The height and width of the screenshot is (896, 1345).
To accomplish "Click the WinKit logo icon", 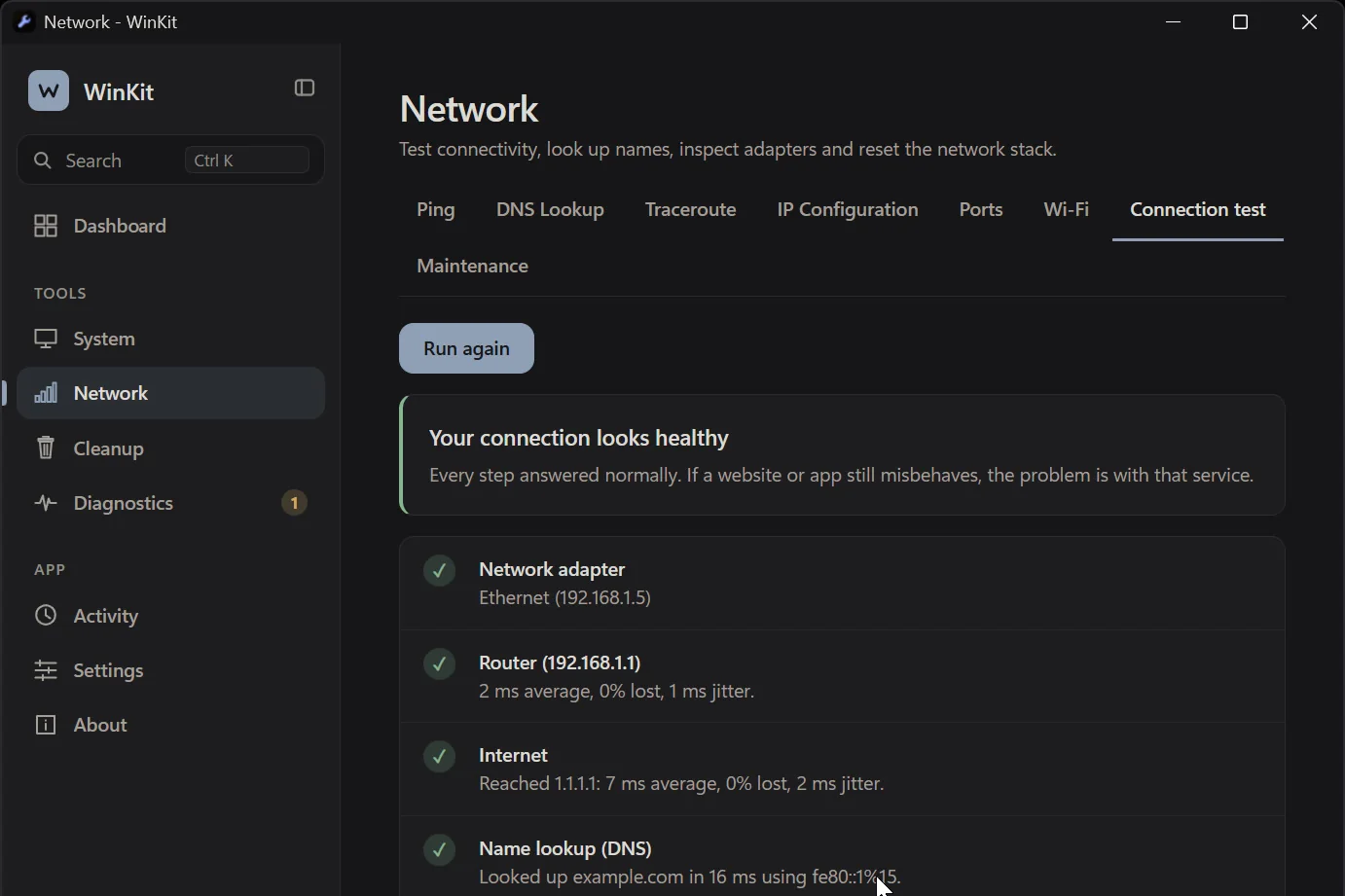I will [x=49, y=90].
